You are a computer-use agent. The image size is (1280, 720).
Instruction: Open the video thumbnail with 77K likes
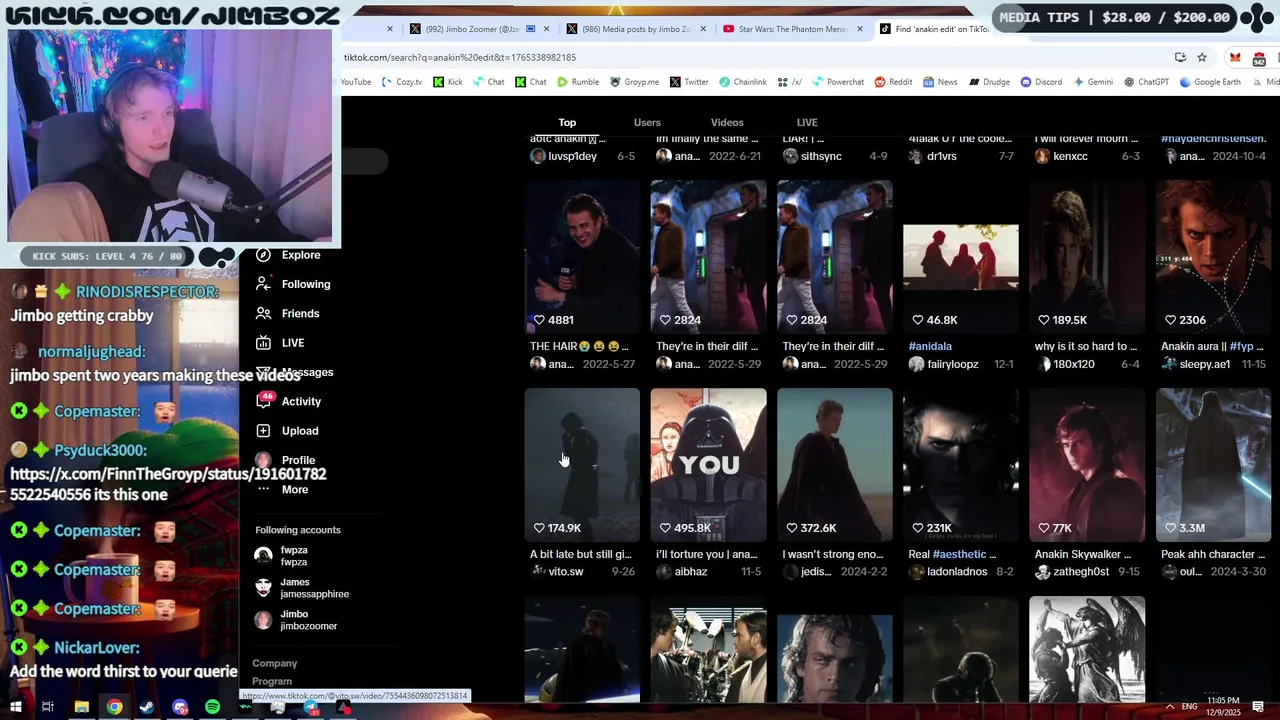[1086, 464]
